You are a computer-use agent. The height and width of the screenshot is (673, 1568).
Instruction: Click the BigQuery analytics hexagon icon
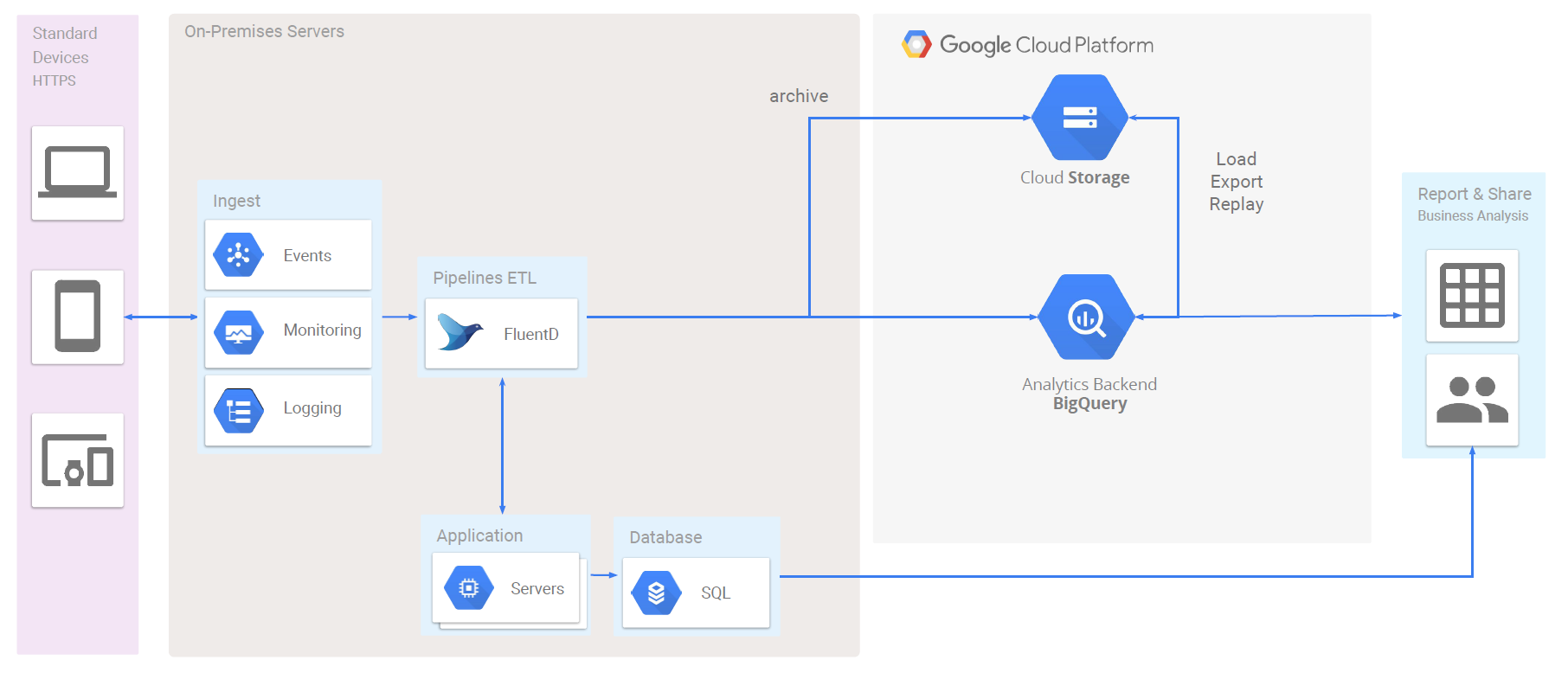[1086, 317]
